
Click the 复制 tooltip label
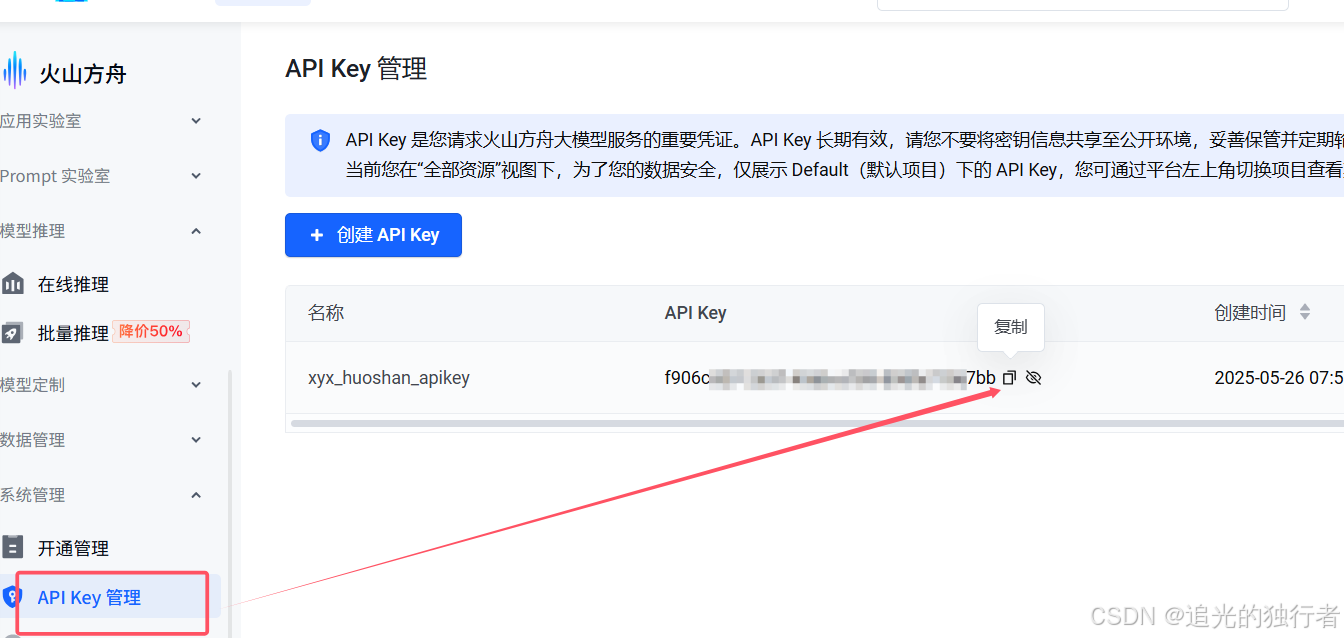1011,327
